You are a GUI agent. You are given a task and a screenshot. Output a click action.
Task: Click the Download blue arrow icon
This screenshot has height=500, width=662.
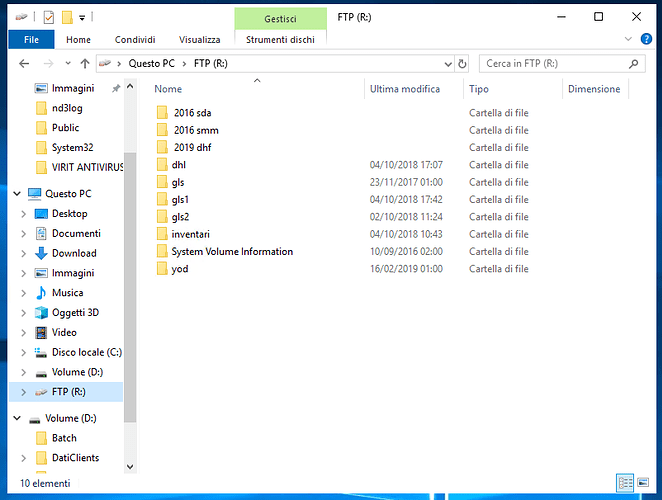41,253
